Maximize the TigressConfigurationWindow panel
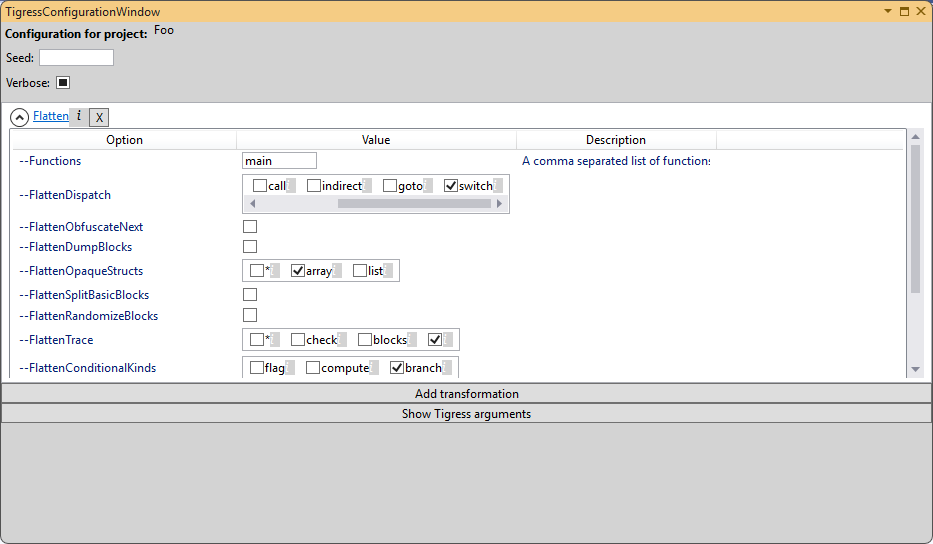The image size is (933, 544). [904, 11]
